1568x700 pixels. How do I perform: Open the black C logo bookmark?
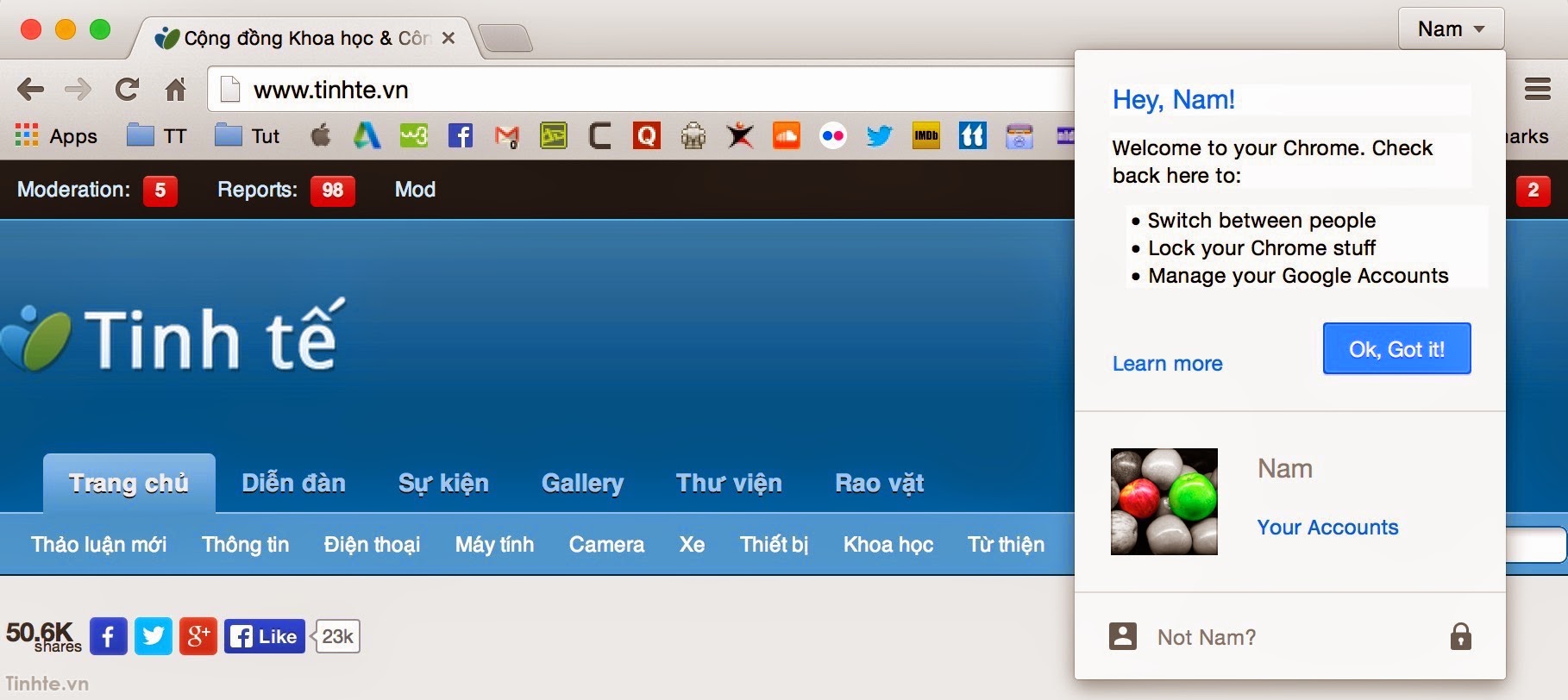click(599, 135)
